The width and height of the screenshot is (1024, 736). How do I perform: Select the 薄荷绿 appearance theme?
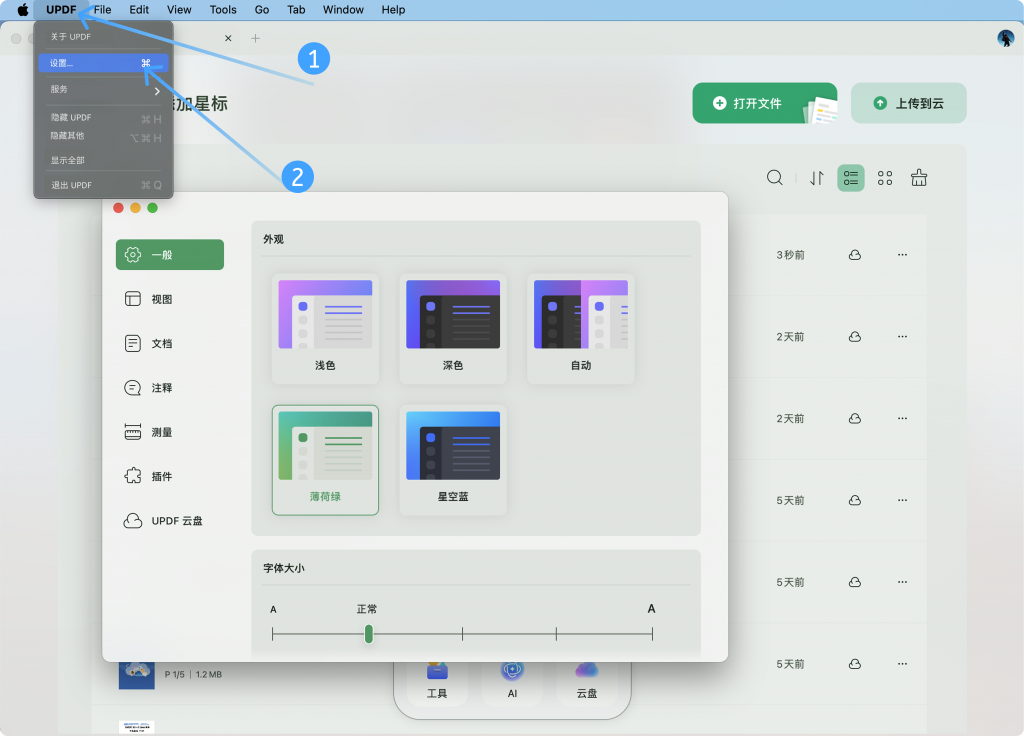[x=325, y=460]
